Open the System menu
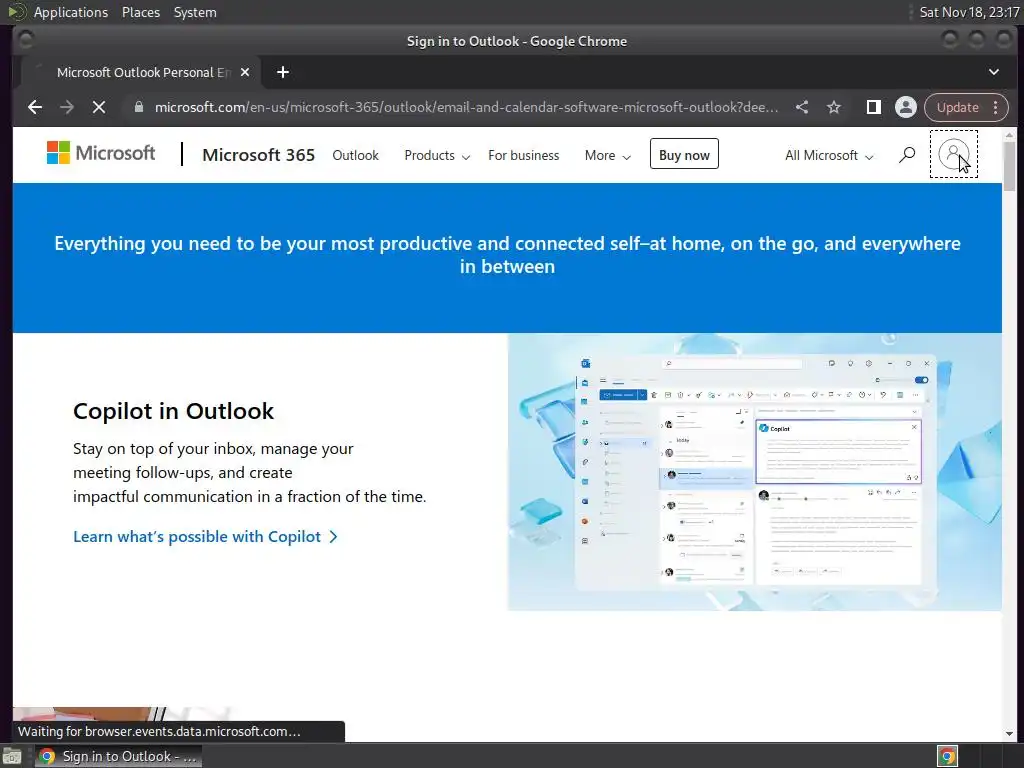Screen dimensions: 1024x768 pyautogui.click(x=195, y=12)
